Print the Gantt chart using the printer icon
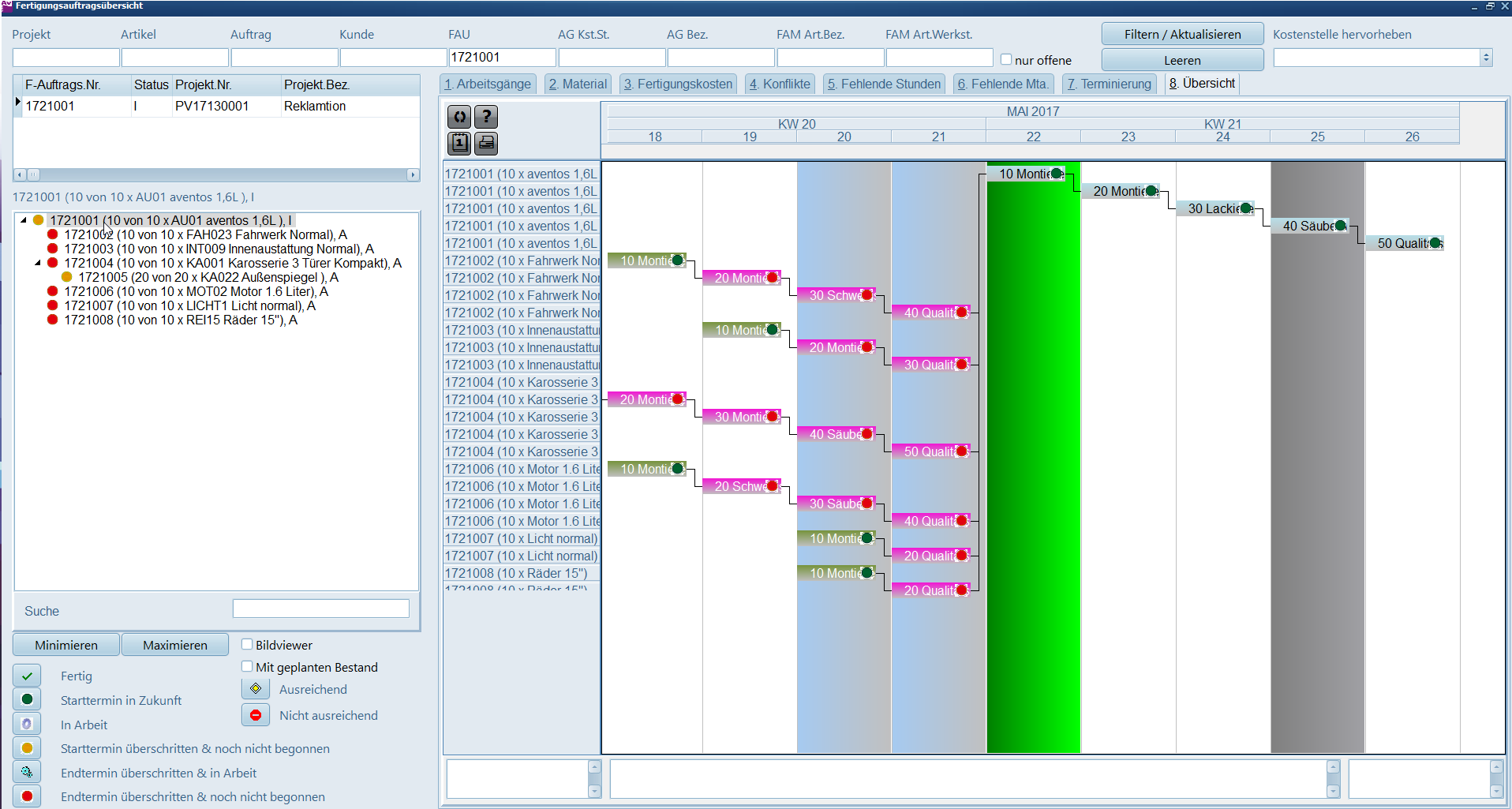Viewport: 1512px width, 809px height. [x=486, y=143]
